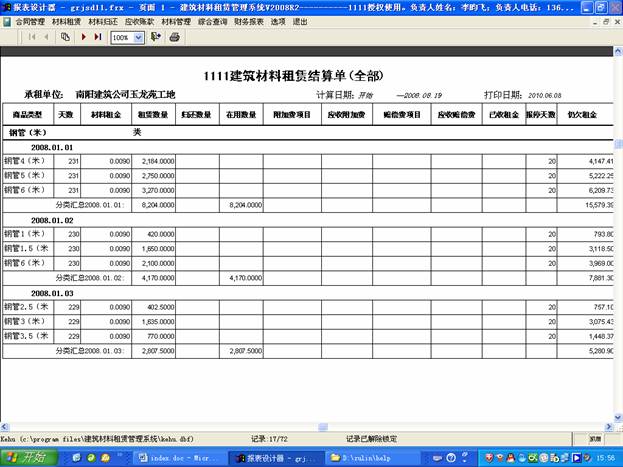Open the 财务报表 menu
The image size is (623, 467).
pos(249,20)
